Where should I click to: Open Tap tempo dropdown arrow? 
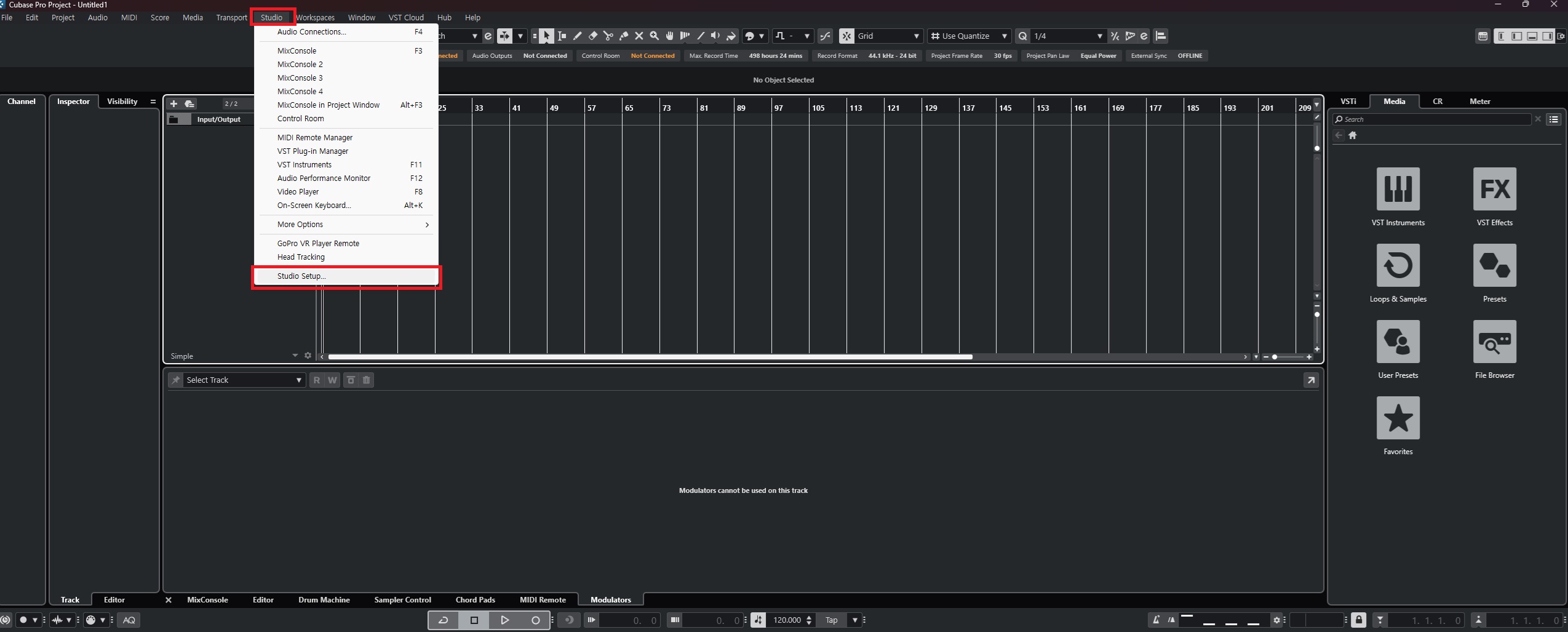pyautogui.click(x=855, y=620)
